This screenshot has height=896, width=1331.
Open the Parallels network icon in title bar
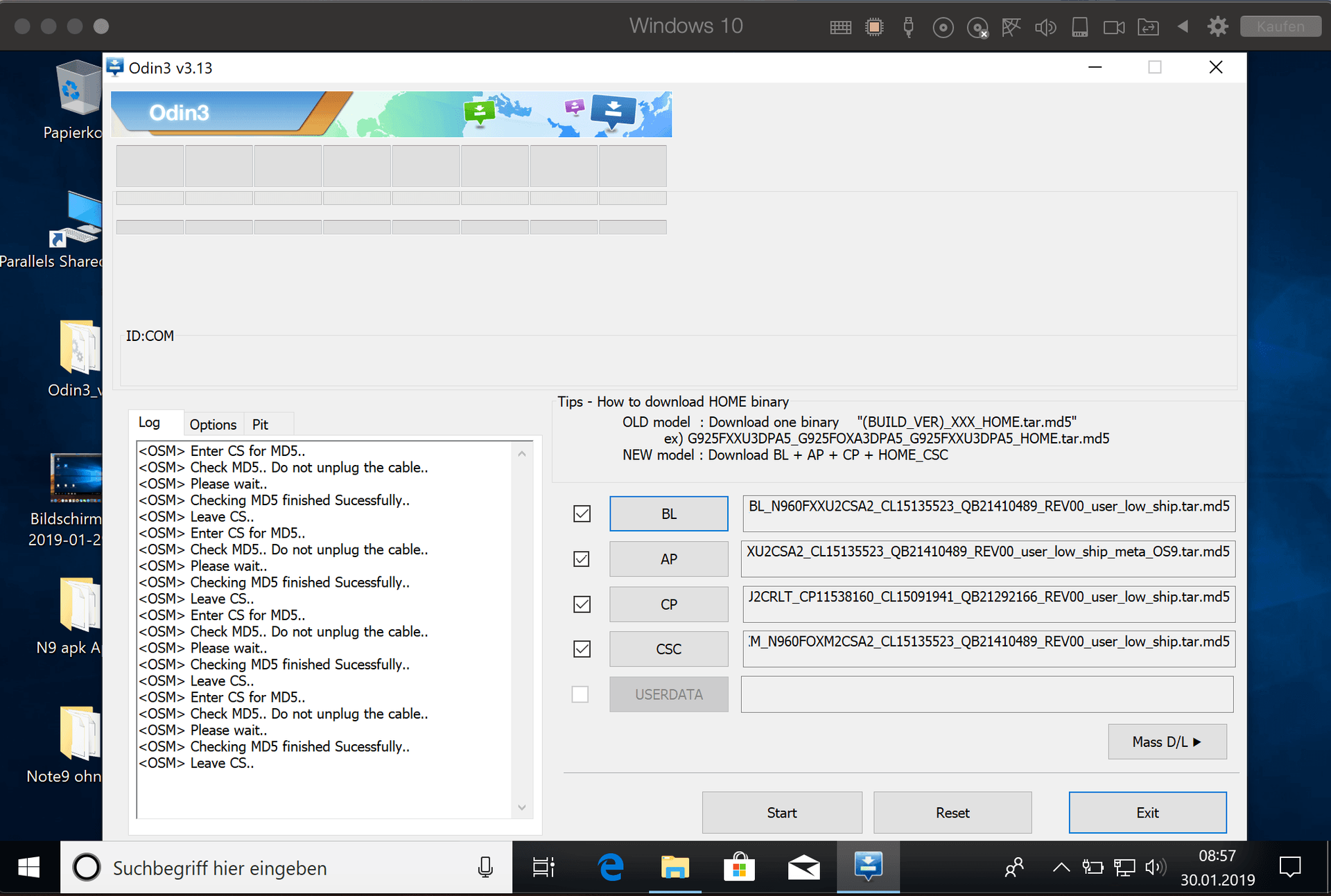tap(1011, 27)
